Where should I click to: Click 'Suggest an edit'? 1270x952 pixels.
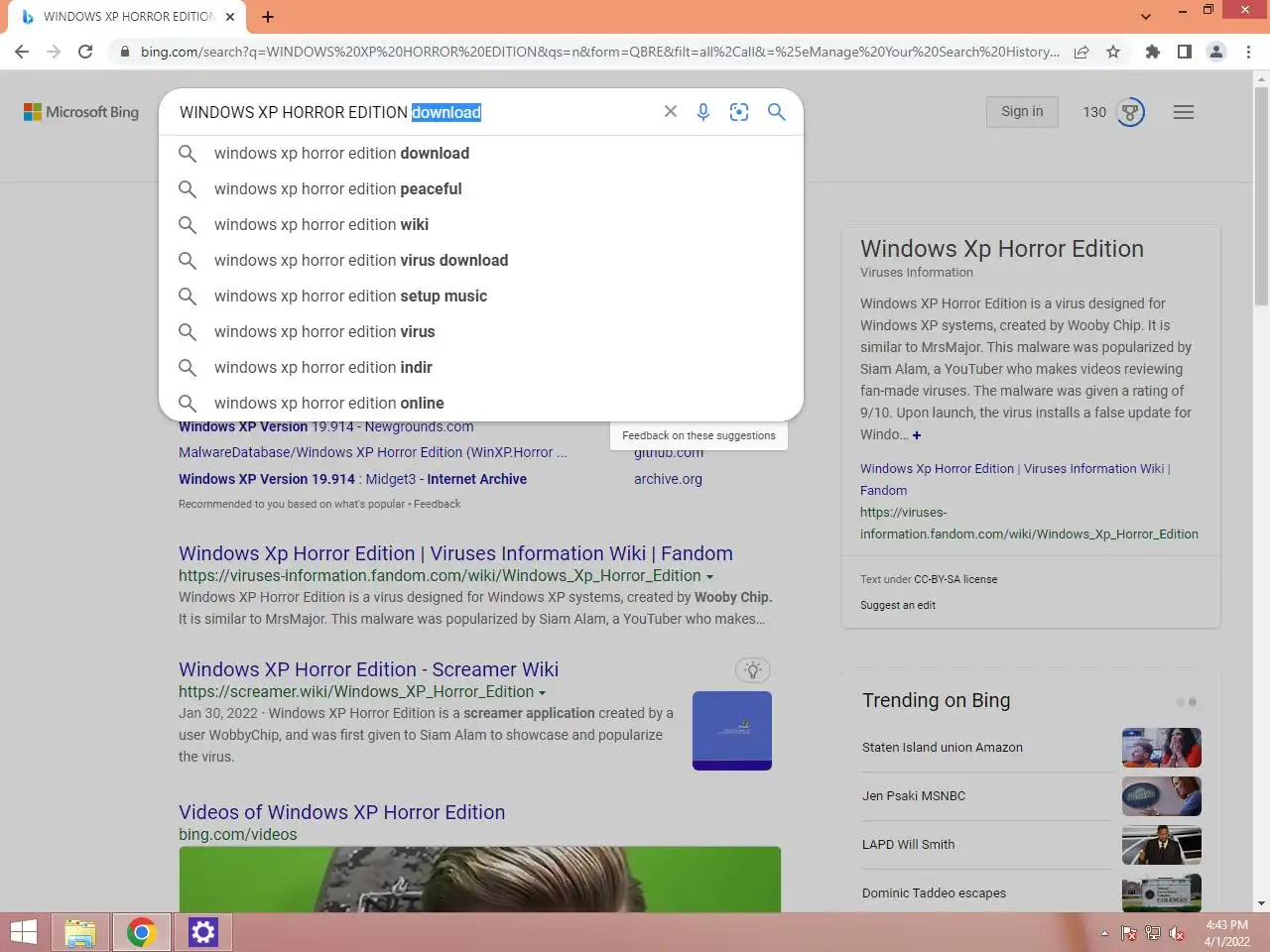point(898,605)
